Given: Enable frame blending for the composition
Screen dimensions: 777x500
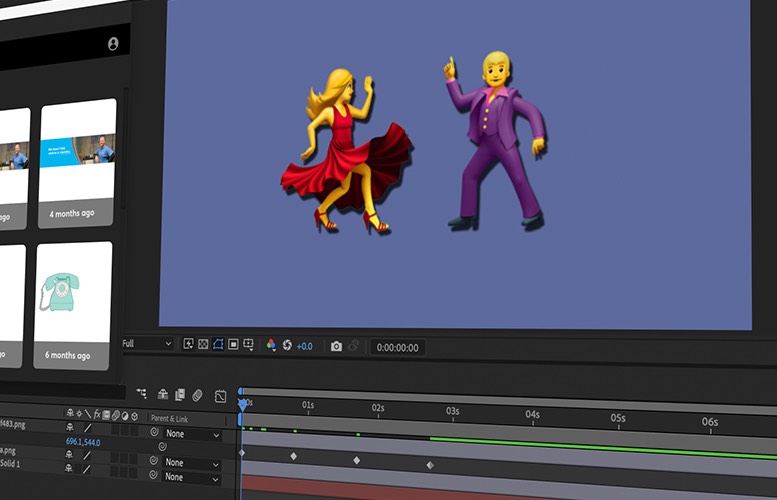Looking at the screenshot, I should click(180, 395).
